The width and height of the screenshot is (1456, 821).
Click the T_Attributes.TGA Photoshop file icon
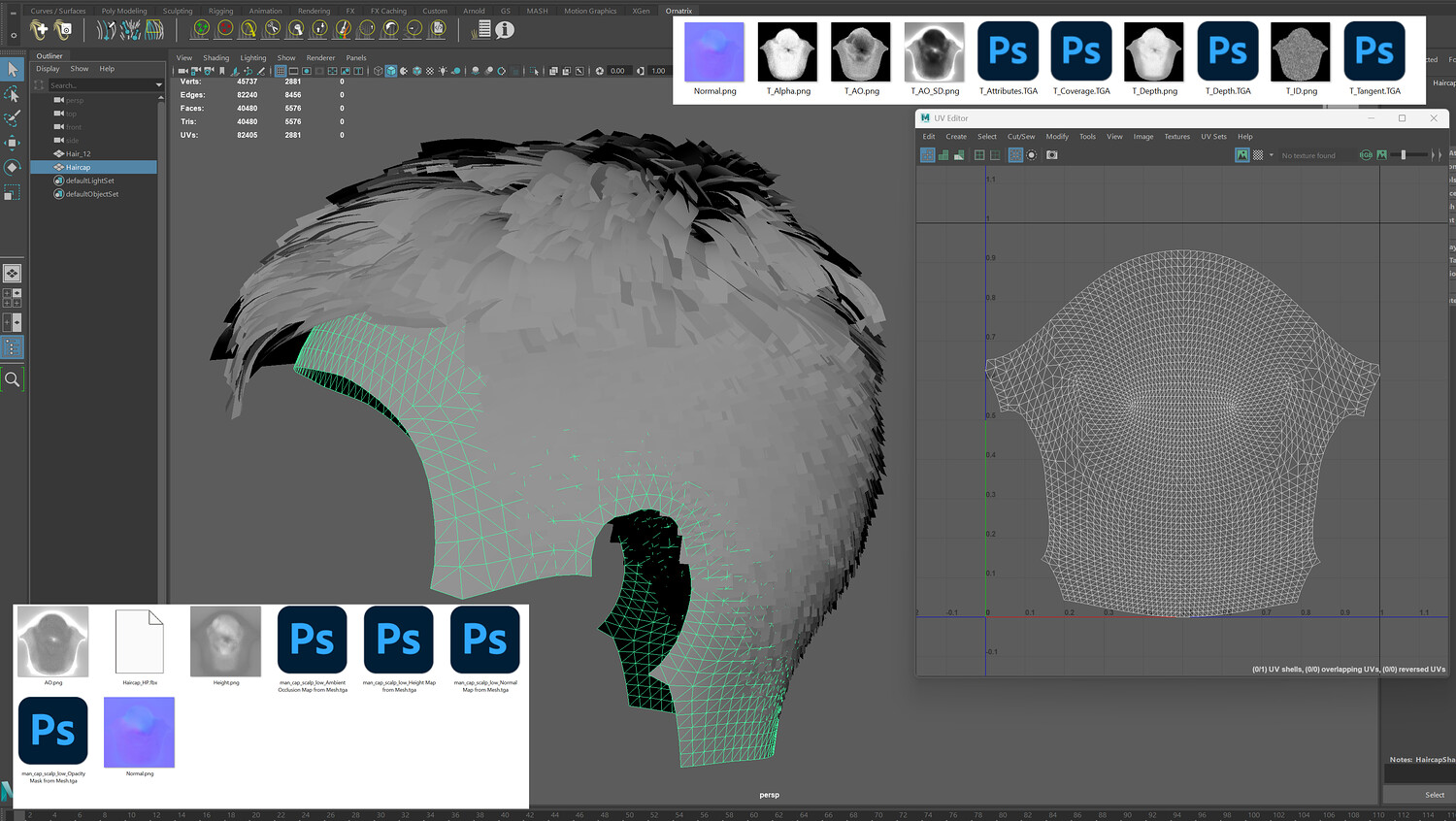point(1009,52)
